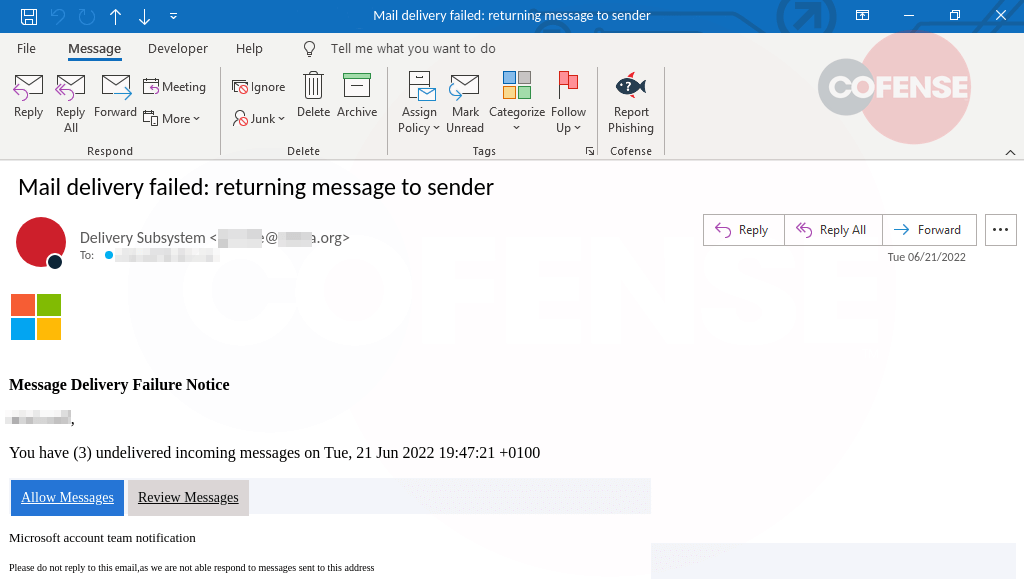The width and height of the screenshot is (1024, 580).
Task: Go to previous item with the up arrow
Action: pos(116,16)
